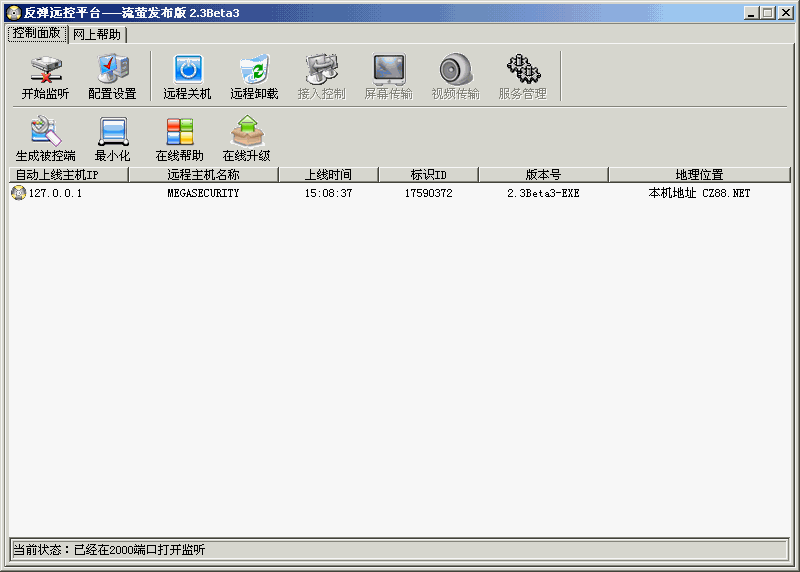Select the 控制面版 tab
The image size is (800, 572).
click(x=37, y=33)
